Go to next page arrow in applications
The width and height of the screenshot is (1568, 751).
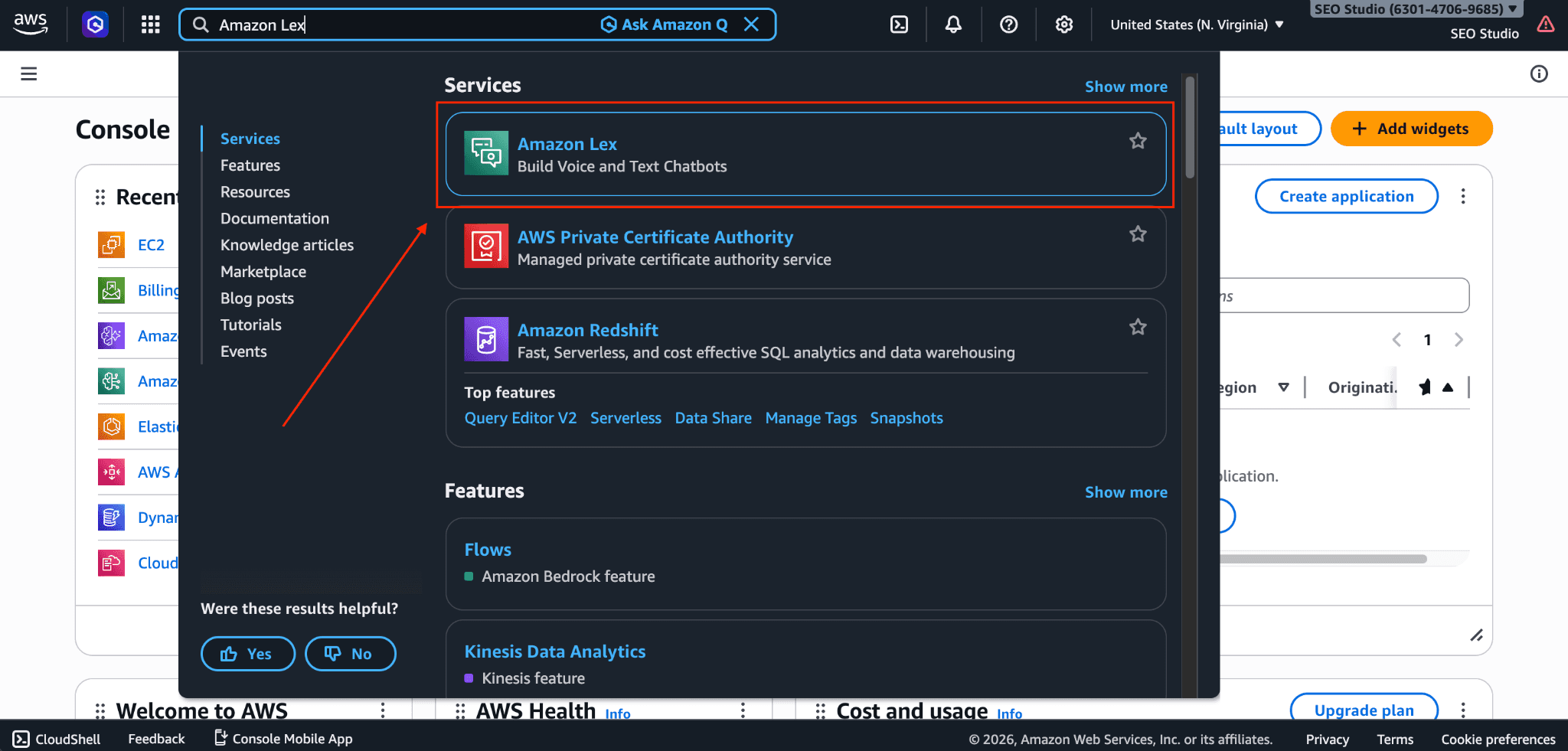1459,340
